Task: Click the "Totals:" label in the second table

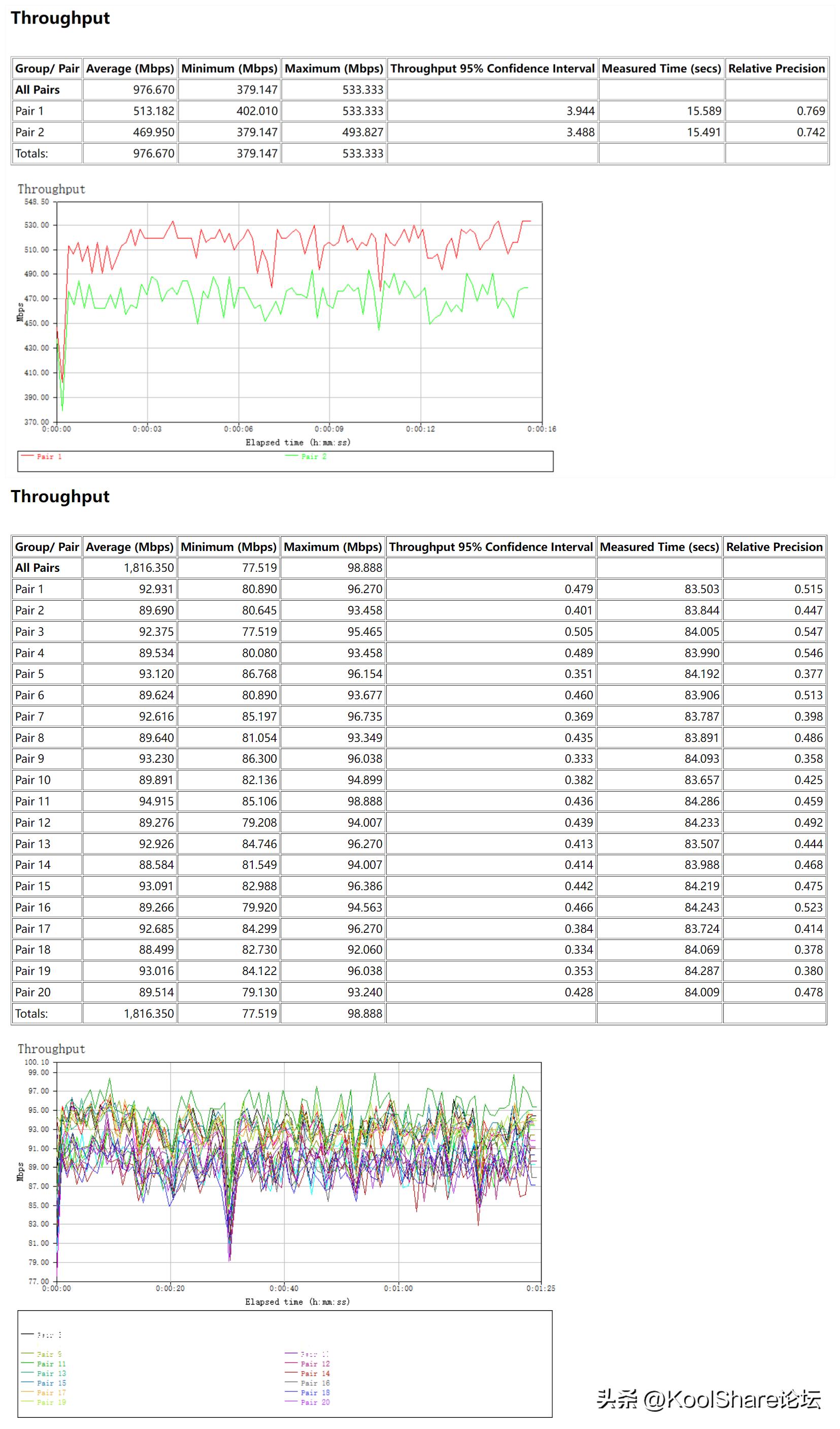Action: pyautogui.click(x=32, y=1013)
